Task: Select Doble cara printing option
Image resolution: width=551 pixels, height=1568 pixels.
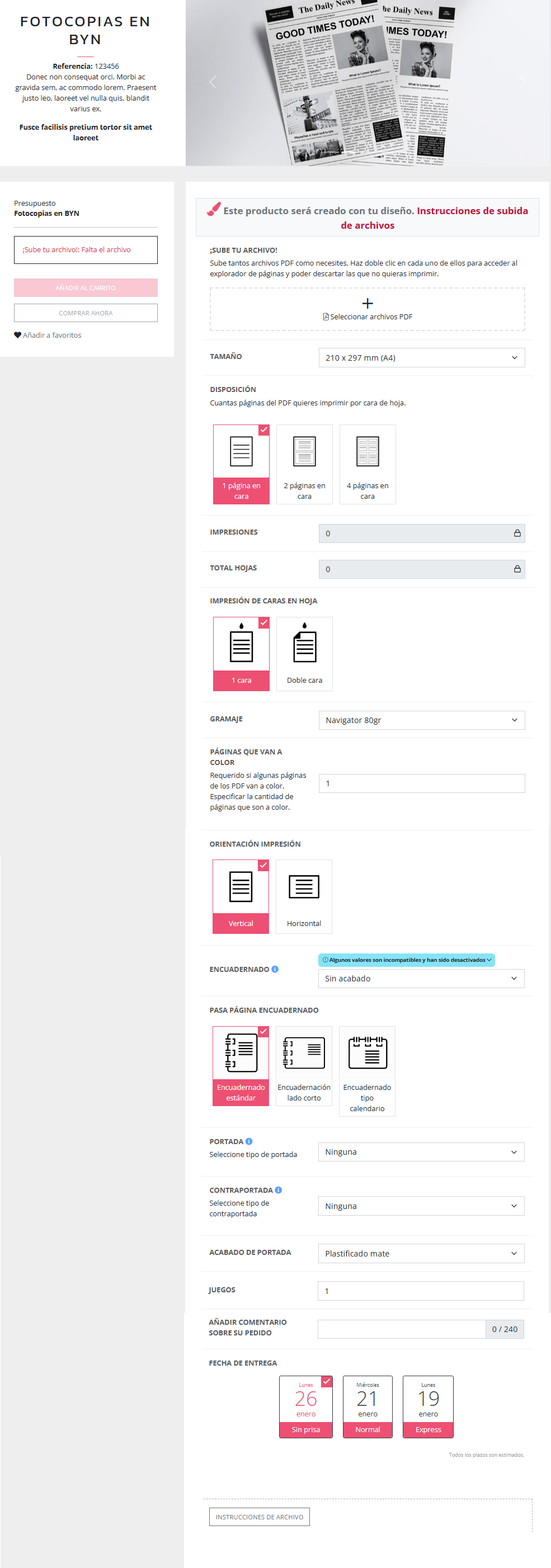Action: (304, 654)
